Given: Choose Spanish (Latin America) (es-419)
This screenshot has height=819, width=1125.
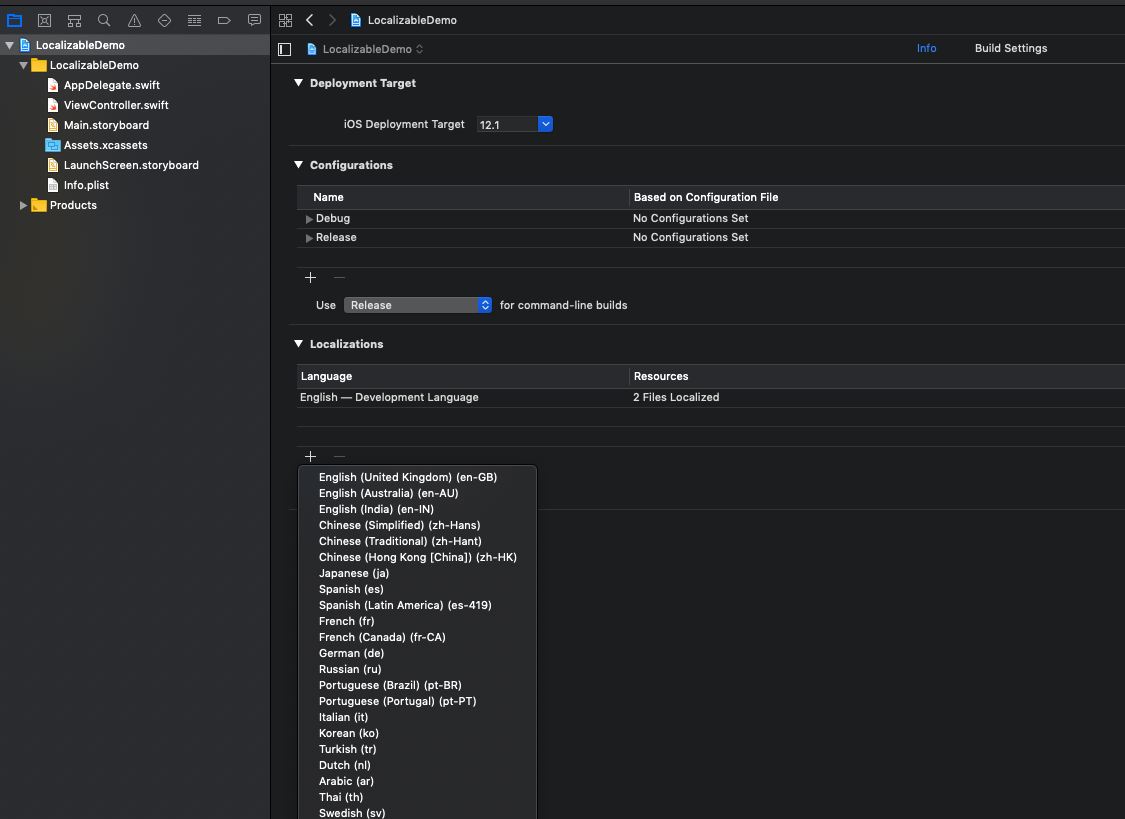Looking at the screenshot, I should point(417,605).
